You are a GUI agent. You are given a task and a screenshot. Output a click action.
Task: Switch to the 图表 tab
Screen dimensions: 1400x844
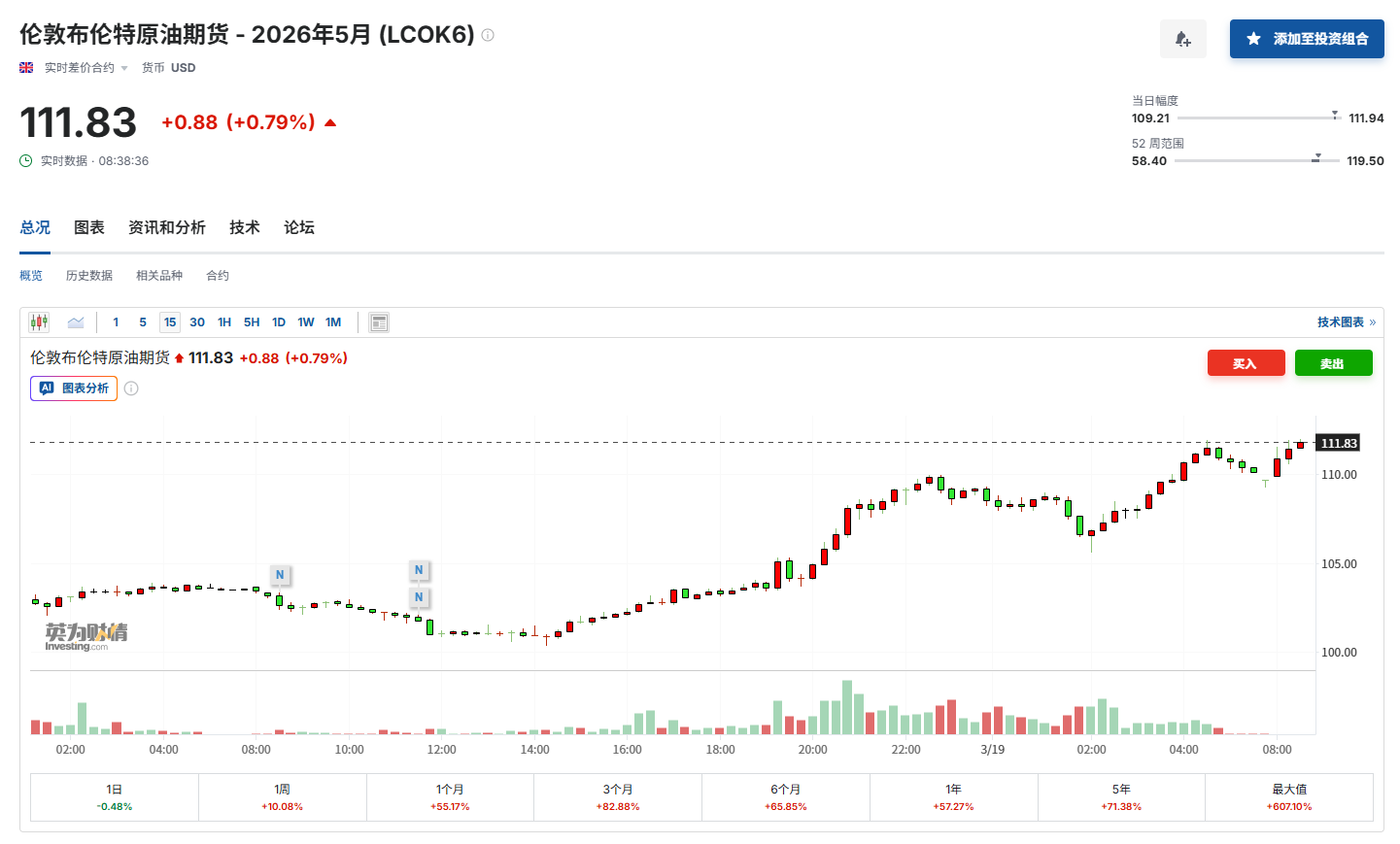point(89,227)
